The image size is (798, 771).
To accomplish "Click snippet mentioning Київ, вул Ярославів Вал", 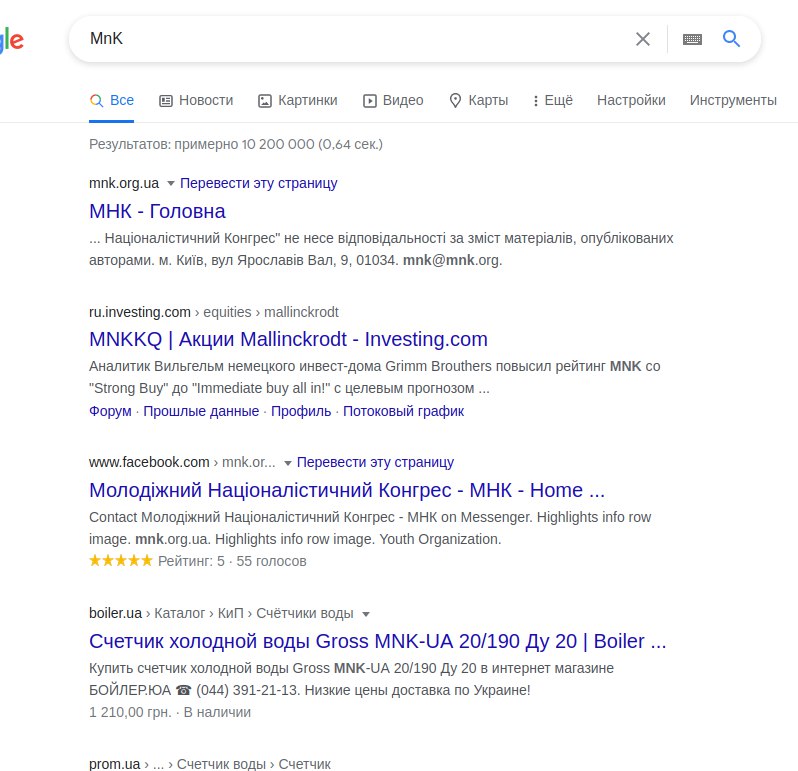I will point(381,249).
